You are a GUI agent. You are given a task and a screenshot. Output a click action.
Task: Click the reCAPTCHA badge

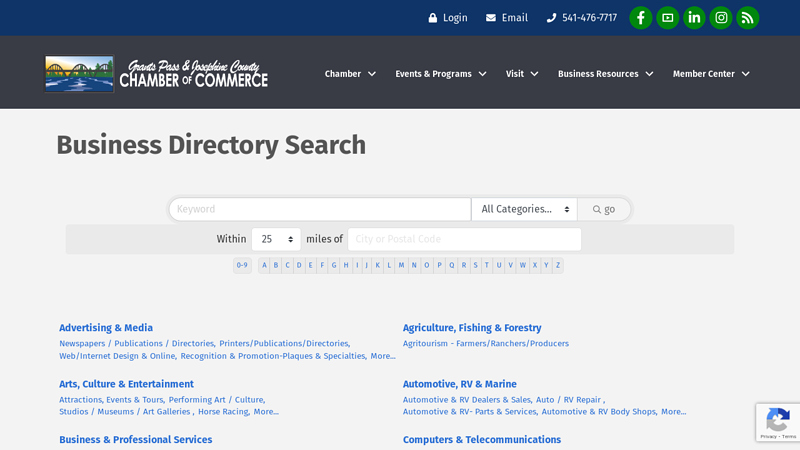click(778, 422)
